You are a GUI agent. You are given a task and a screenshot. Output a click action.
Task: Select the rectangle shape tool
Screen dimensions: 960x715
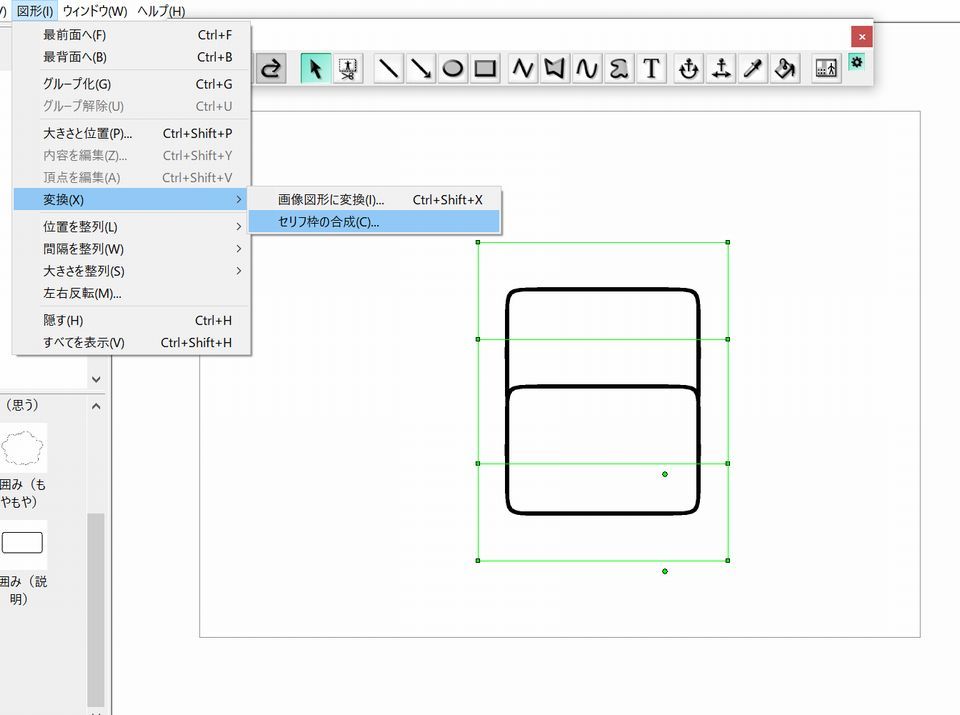pos(486,69)
